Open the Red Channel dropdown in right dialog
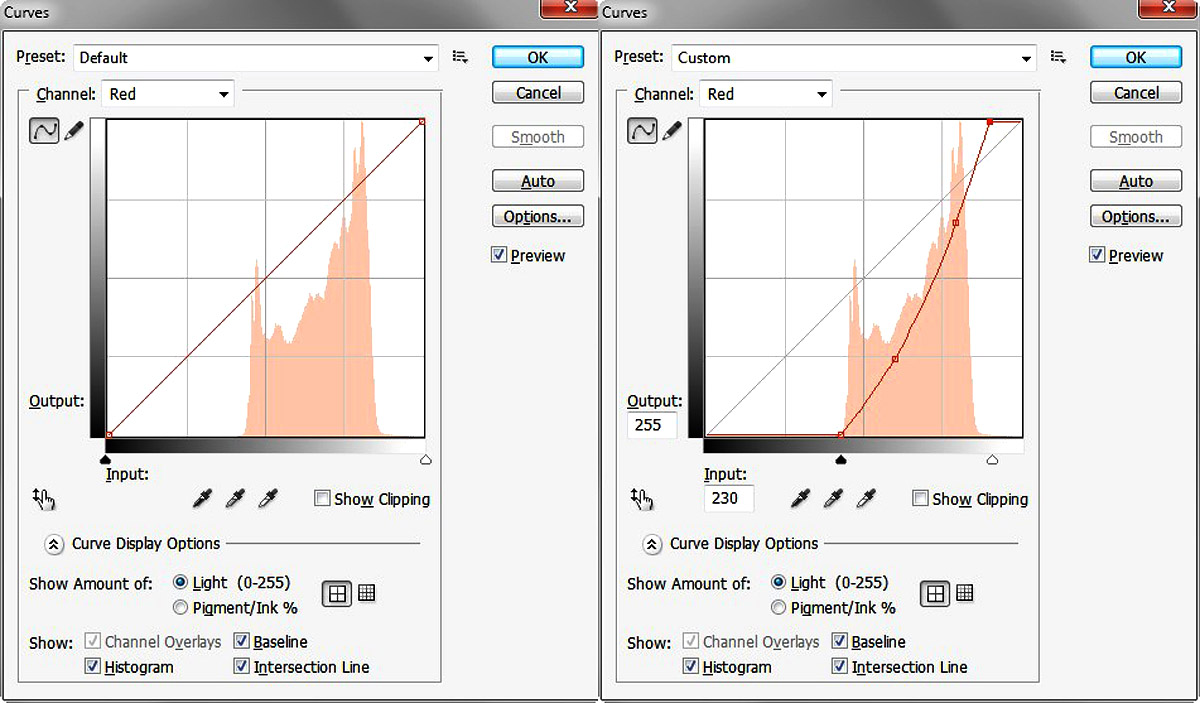 coord(766,94)
